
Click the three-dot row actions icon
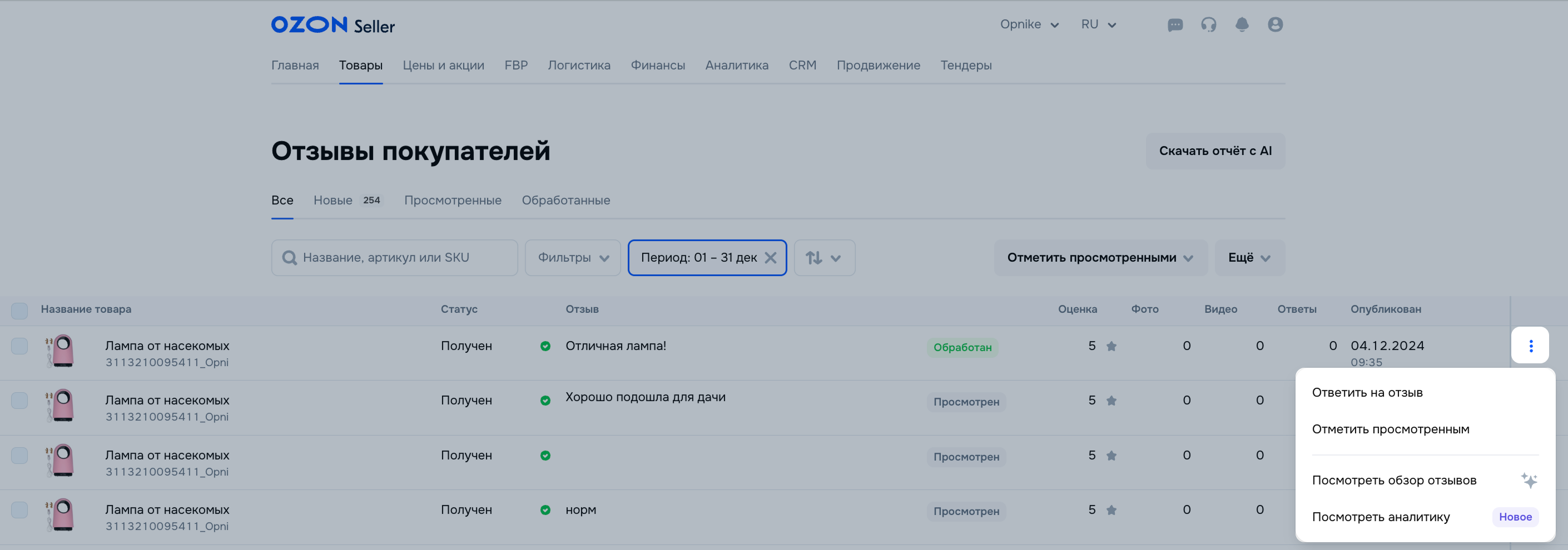pyautogui.click(x=1530, y=346)
